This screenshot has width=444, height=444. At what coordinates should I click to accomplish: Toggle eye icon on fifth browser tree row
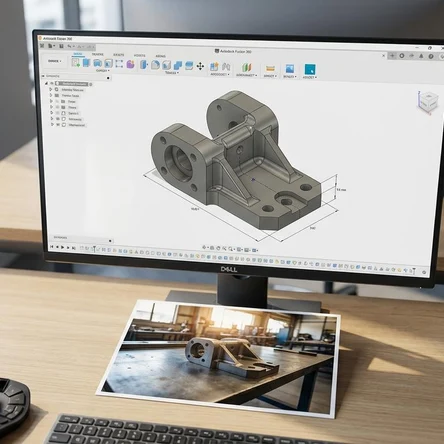coord(58,113)
